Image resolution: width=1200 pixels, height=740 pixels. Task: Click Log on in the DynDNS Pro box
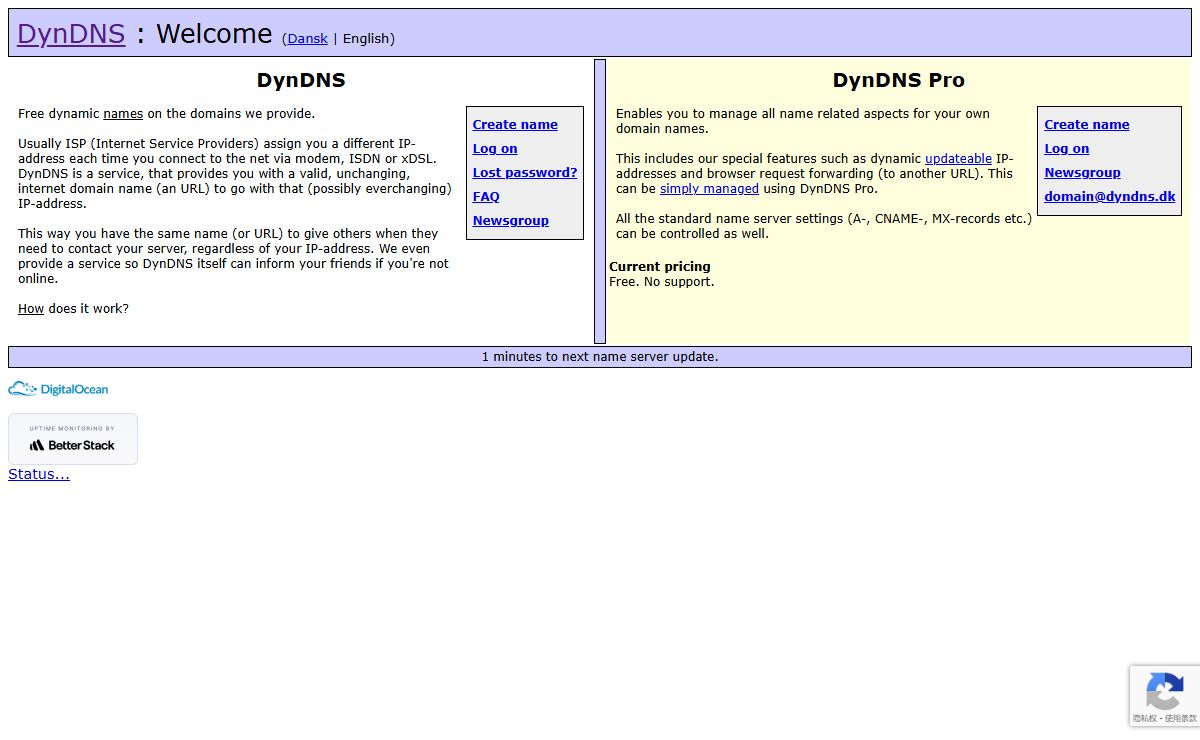[x=1067, y=148]
